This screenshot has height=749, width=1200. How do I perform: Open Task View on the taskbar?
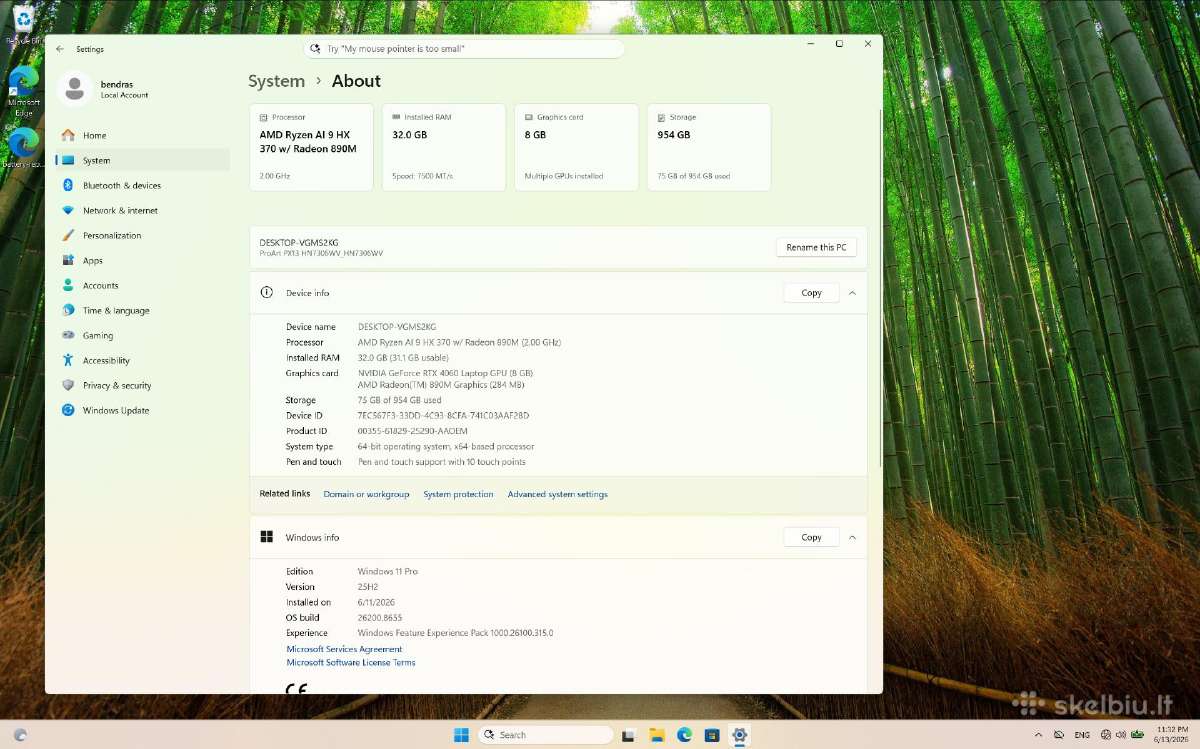628,735
